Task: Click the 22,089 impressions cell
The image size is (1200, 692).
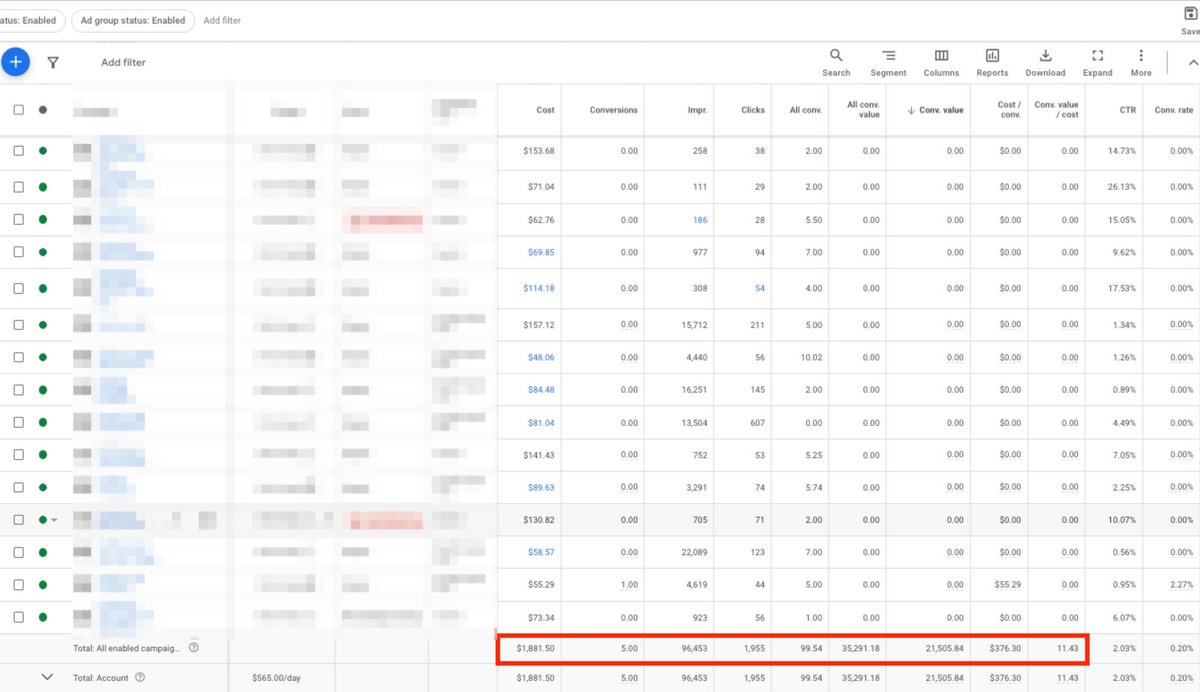Action: (693, 552)
